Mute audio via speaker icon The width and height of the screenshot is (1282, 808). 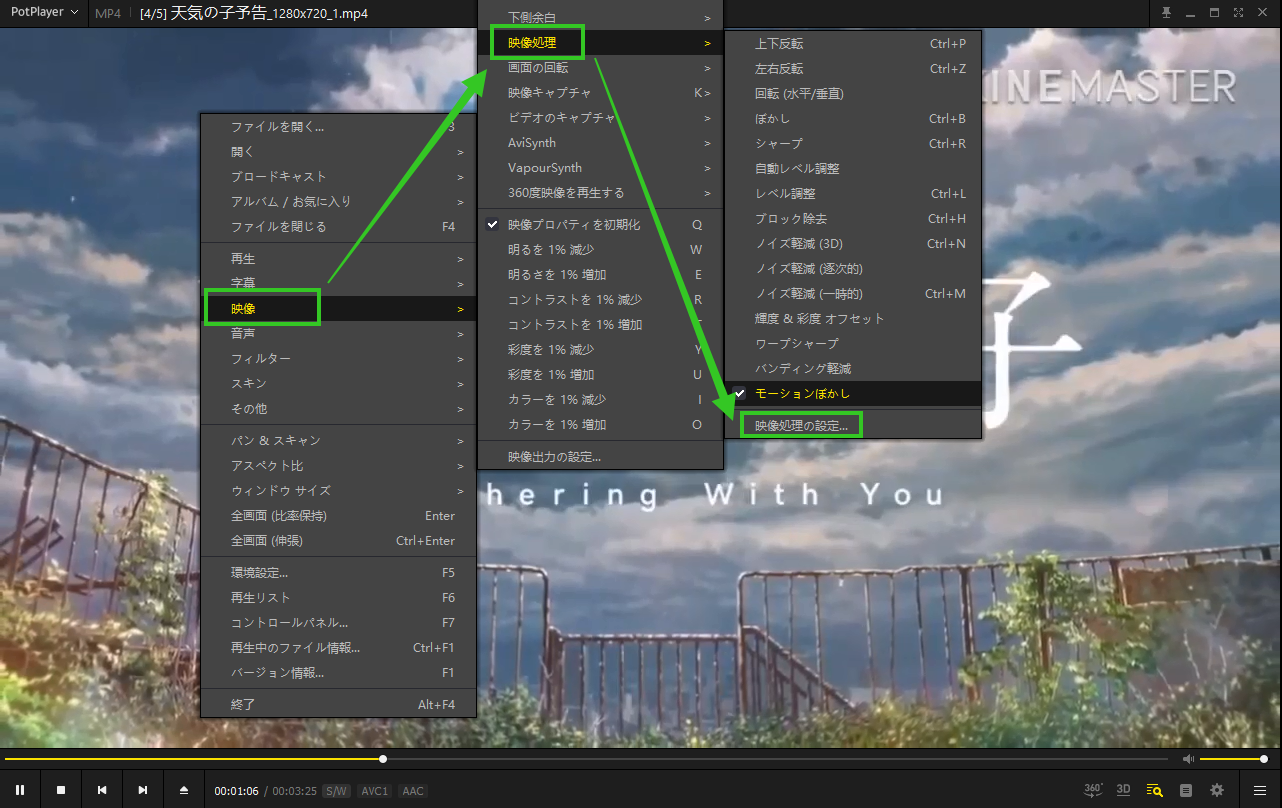1188,759
